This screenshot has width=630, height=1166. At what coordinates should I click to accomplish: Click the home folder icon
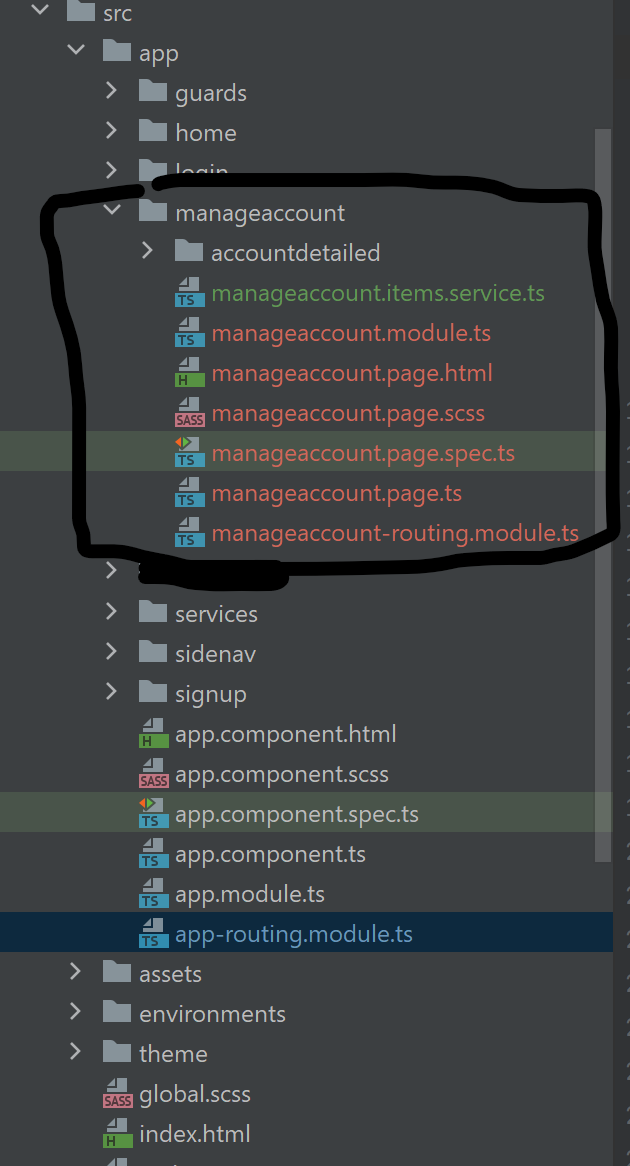153,131
